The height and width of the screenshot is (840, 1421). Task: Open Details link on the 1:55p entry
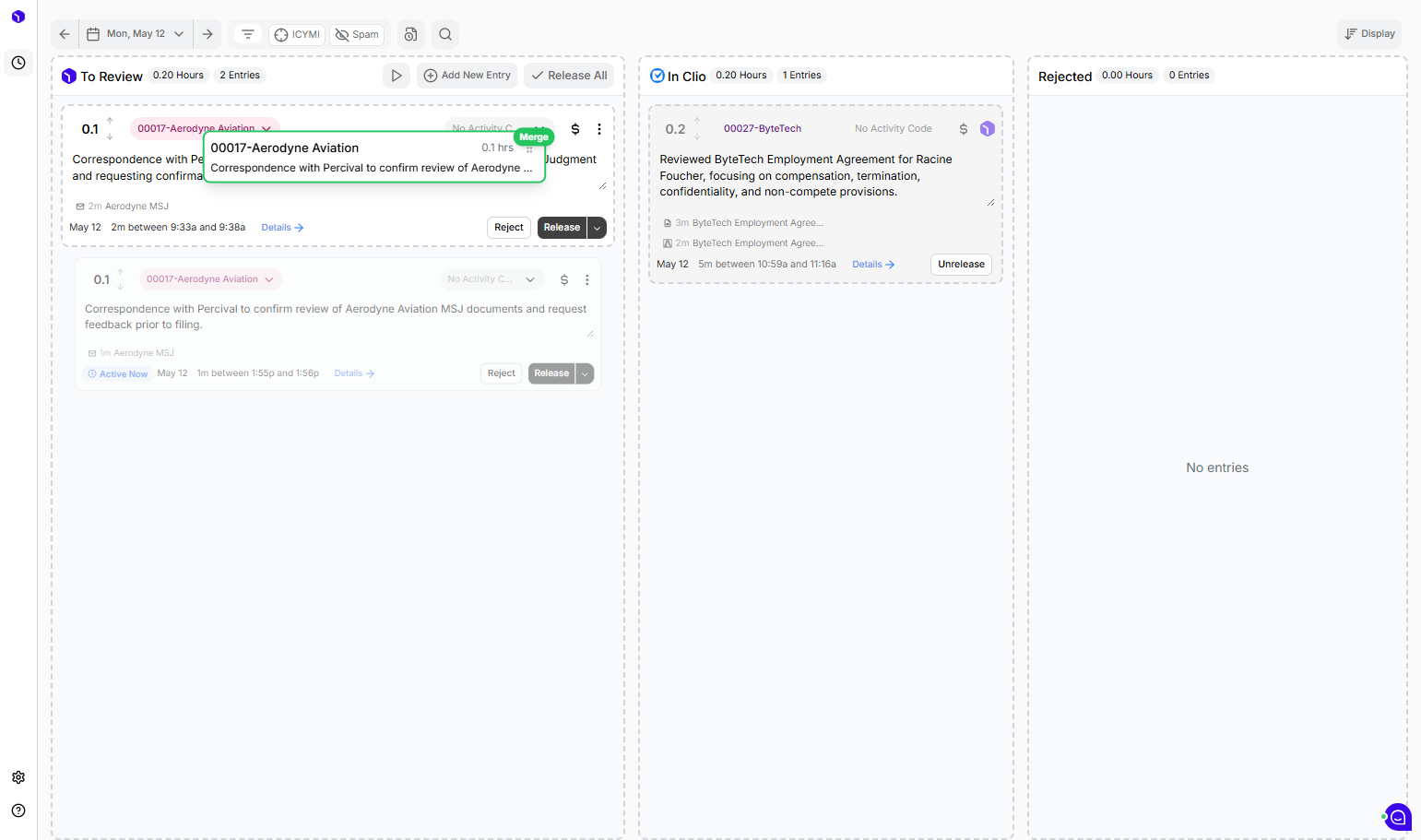(354, 373)
